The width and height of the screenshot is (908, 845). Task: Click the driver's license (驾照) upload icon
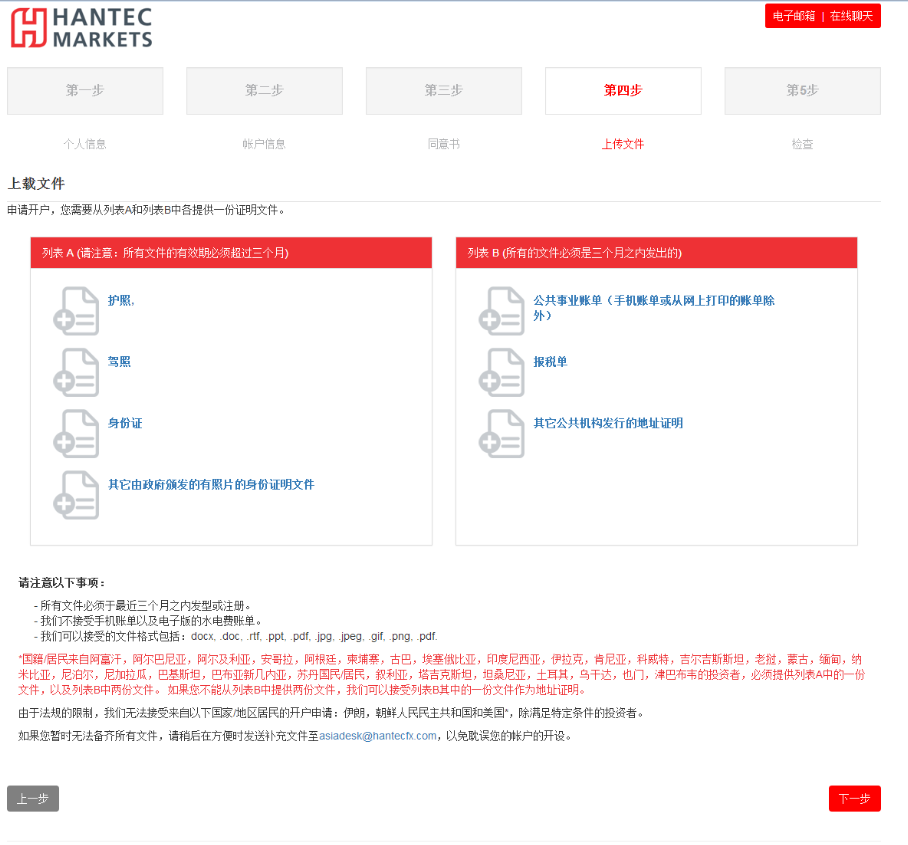[x=75, y=372]
